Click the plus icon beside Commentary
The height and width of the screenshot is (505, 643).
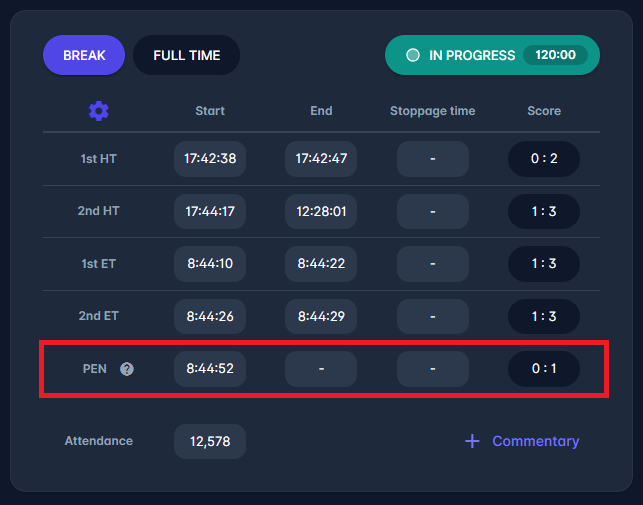click(x=472, y=441)
